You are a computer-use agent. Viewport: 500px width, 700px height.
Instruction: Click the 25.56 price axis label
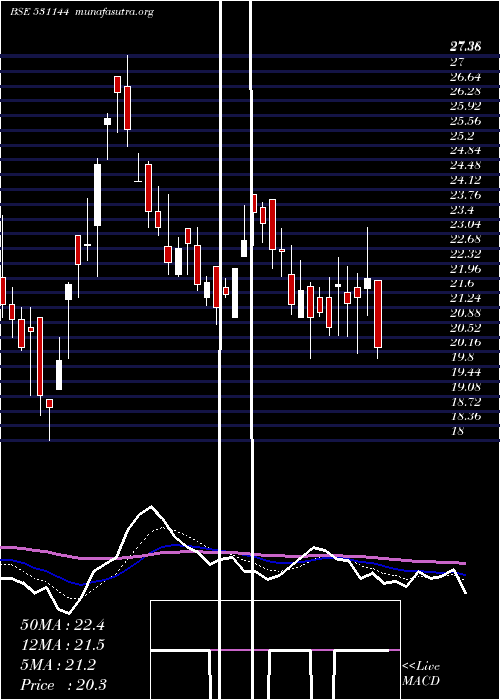point(466,121)
